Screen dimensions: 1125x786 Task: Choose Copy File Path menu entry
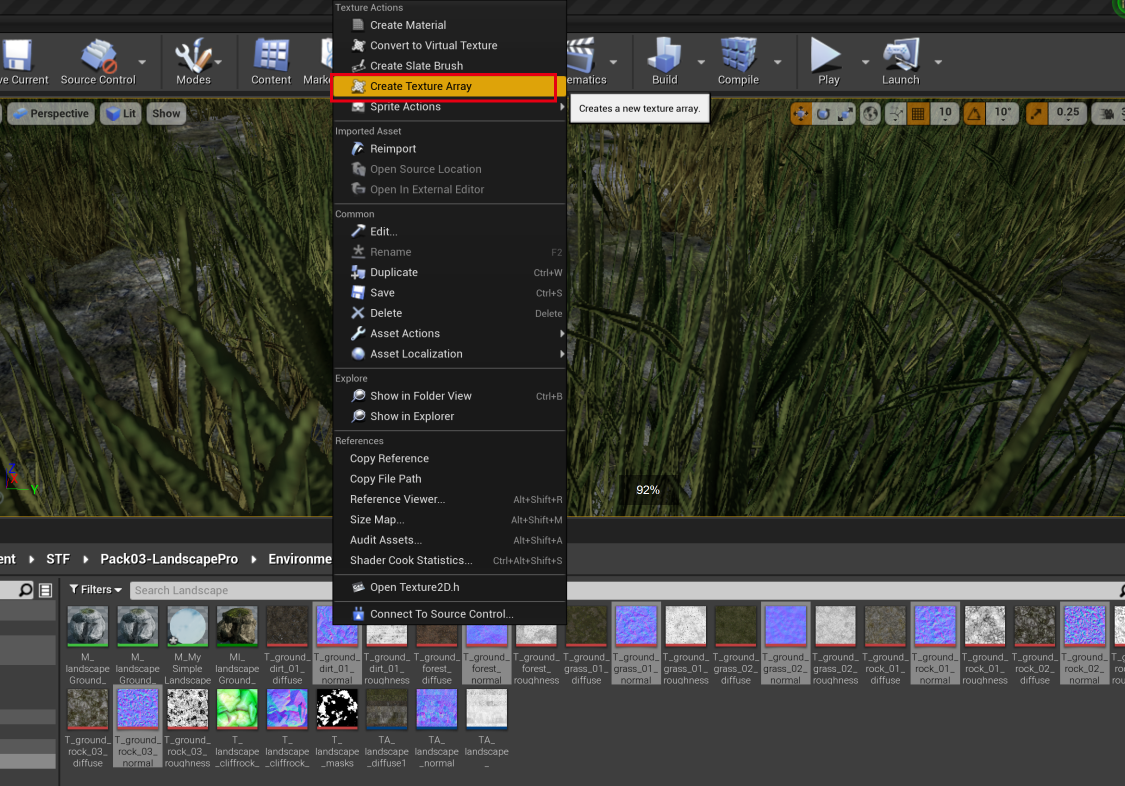tap(450, 479)
